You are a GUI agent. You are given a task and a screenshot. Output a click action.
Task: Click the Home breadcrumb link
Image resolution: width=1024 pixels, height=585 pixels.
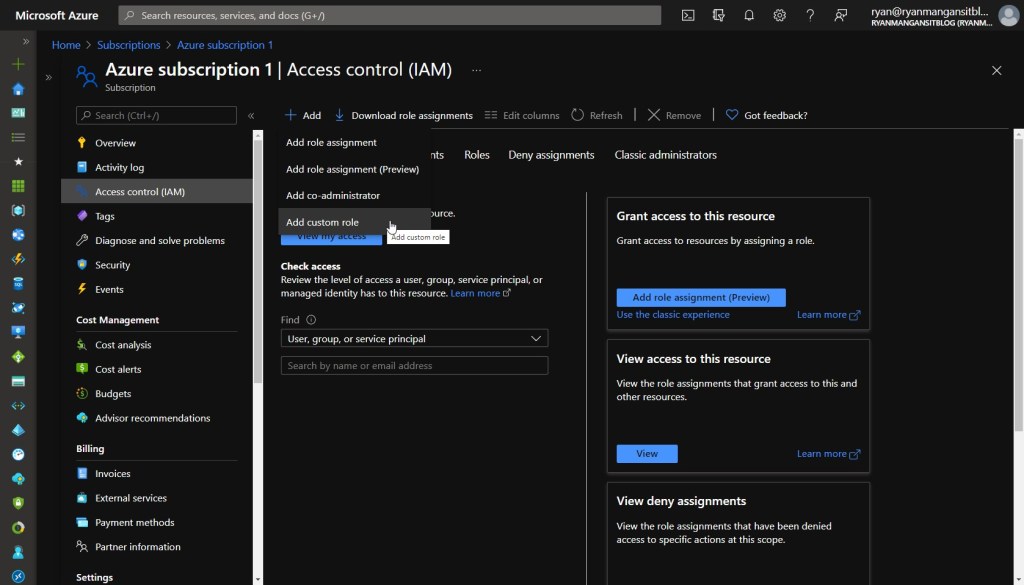66,45
